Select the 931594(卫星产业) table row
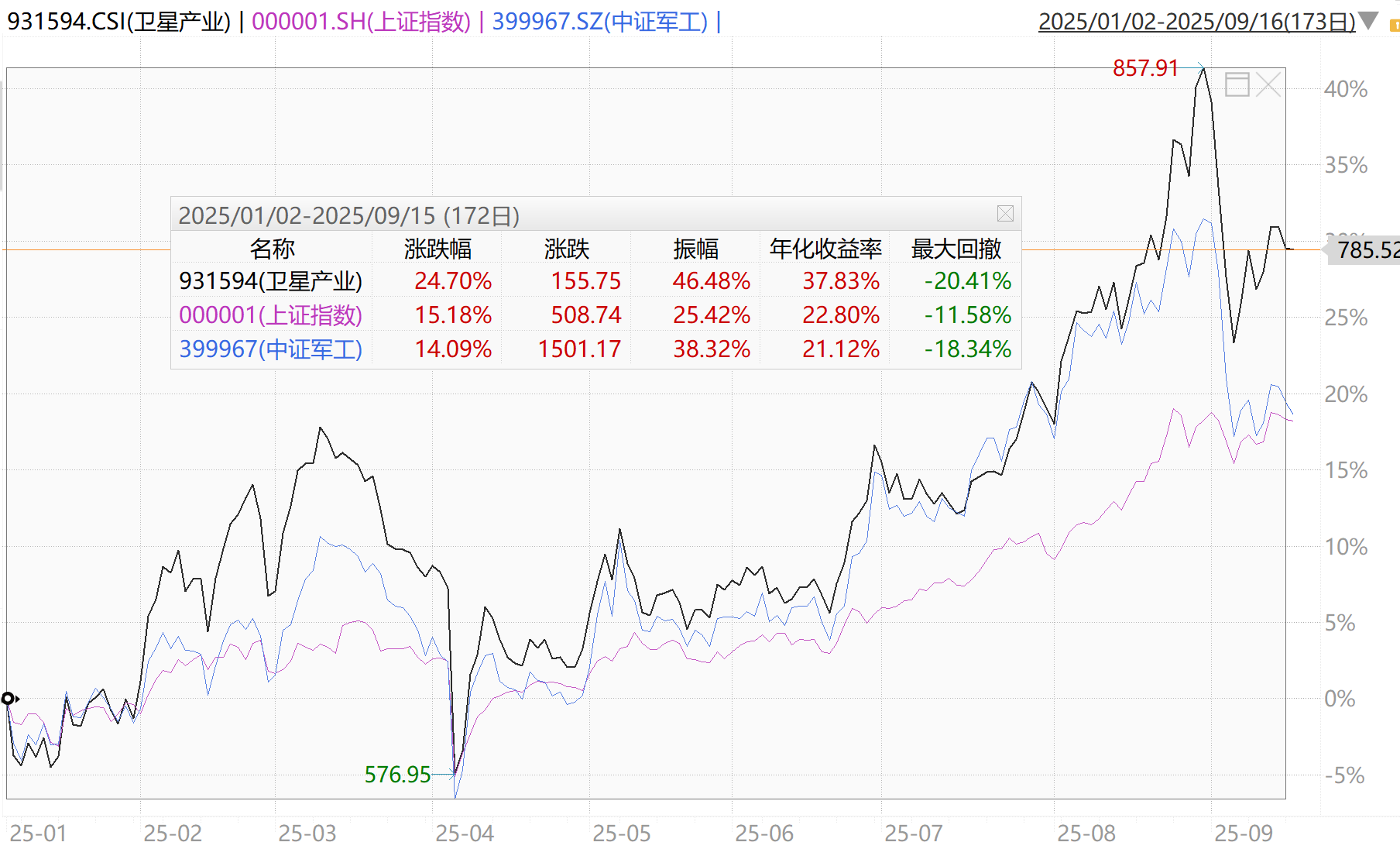The width and height of the screenshot is (1400, 849). tap(270, 281)
